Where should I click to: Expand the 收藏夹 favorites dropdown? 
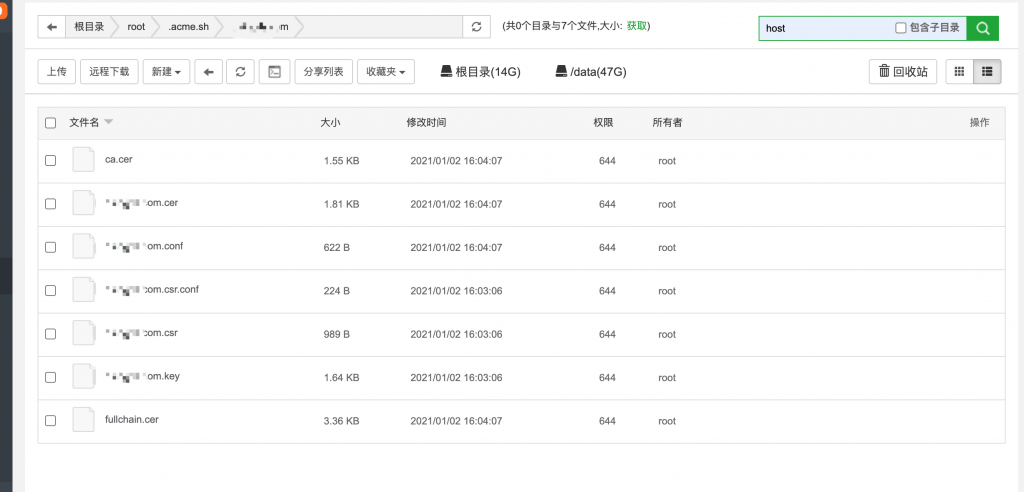pyautogui.click(x=385, y=72)
